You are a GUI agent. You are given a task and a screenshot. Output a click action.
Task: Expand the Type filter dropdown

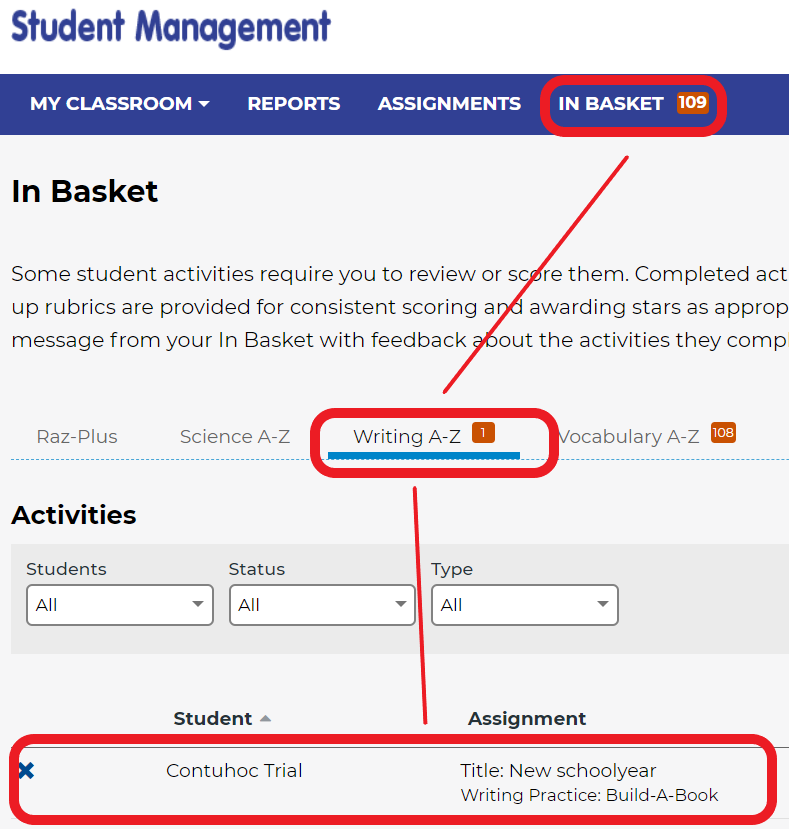[x=525, y=605]
